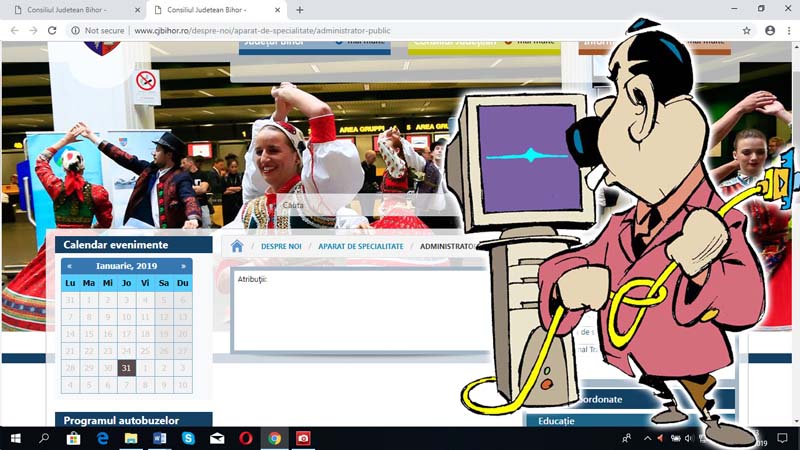Open volume control in system tray
Screen dimensions: 800x450
pyautogui.click(x=689, y=438)
